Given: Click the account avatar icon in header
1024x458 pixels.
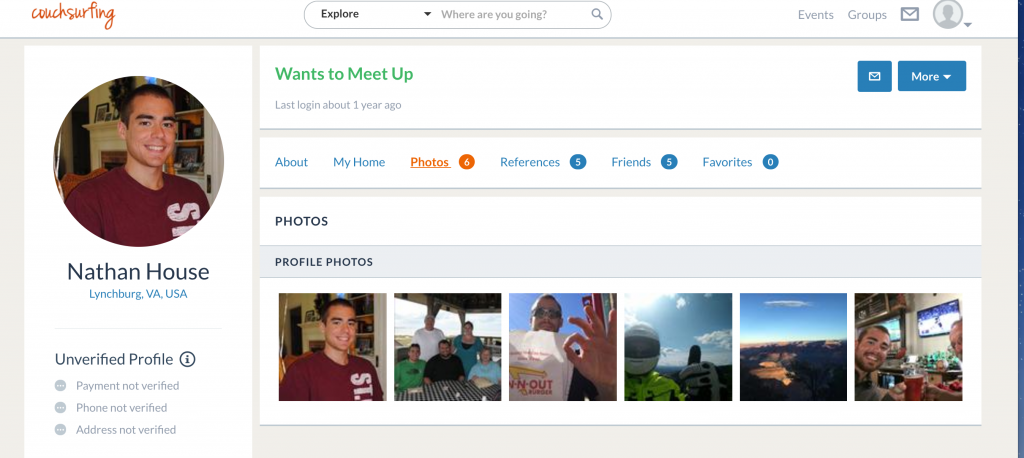Looking at the screenshot, I should coord(947,14).
